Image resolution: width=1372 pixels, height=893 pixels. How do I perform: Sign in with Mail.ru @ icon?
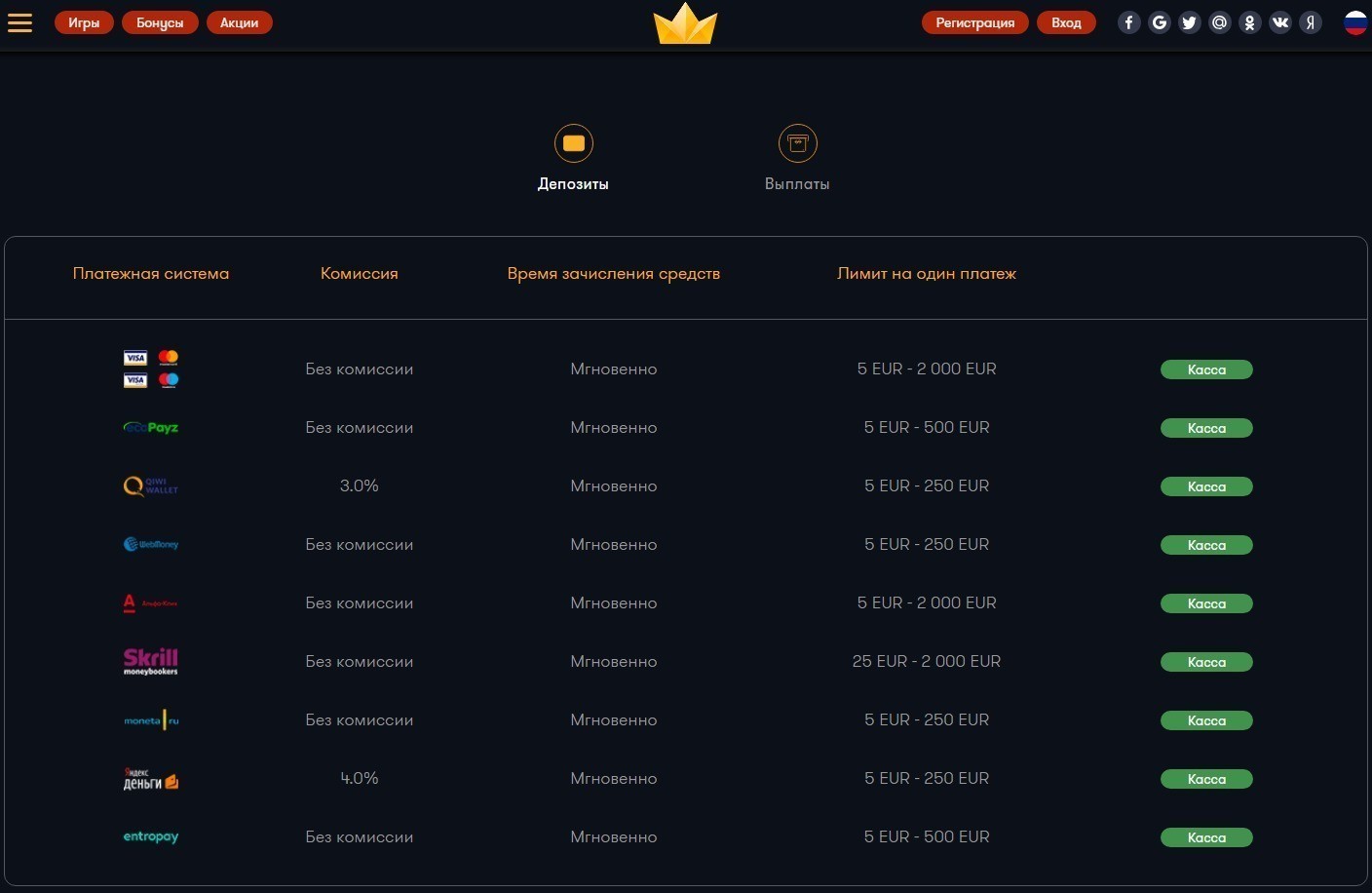[1219, 22]
